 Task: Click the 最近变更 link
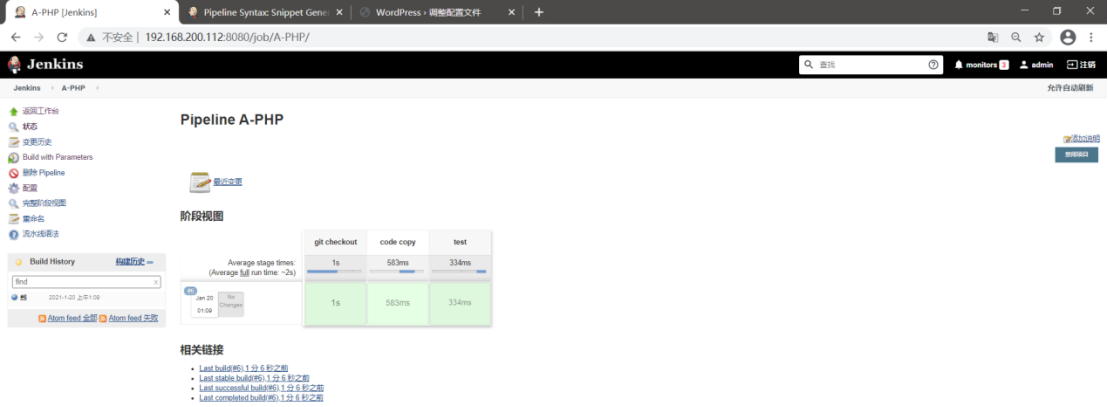tap(228, 182)
